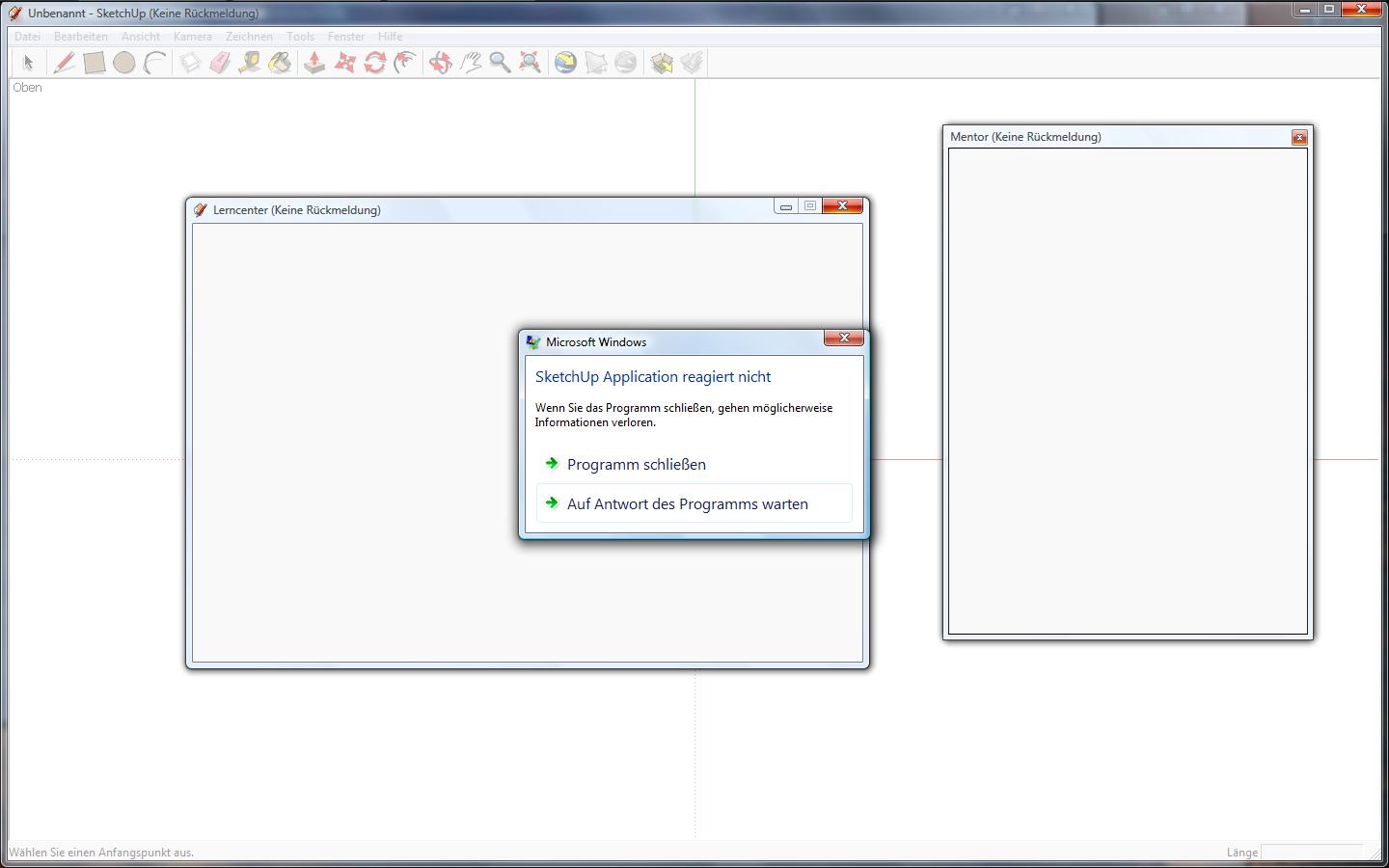Select the Zoom magnifier tool
This screenshot has width=1389, height=868.
pos(500,63)
